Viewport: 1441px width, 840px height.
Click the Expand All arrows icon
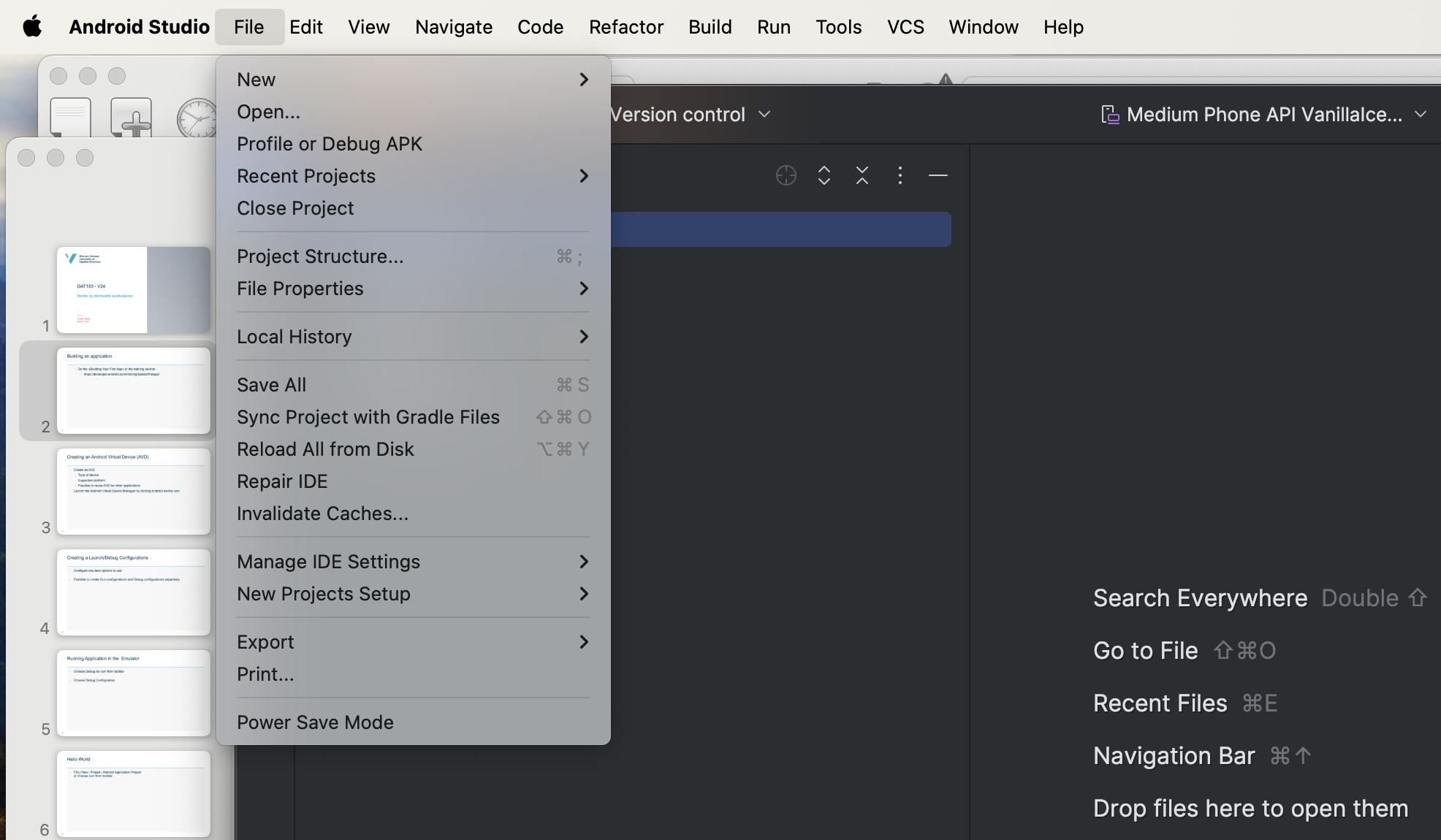coord(824,175)
